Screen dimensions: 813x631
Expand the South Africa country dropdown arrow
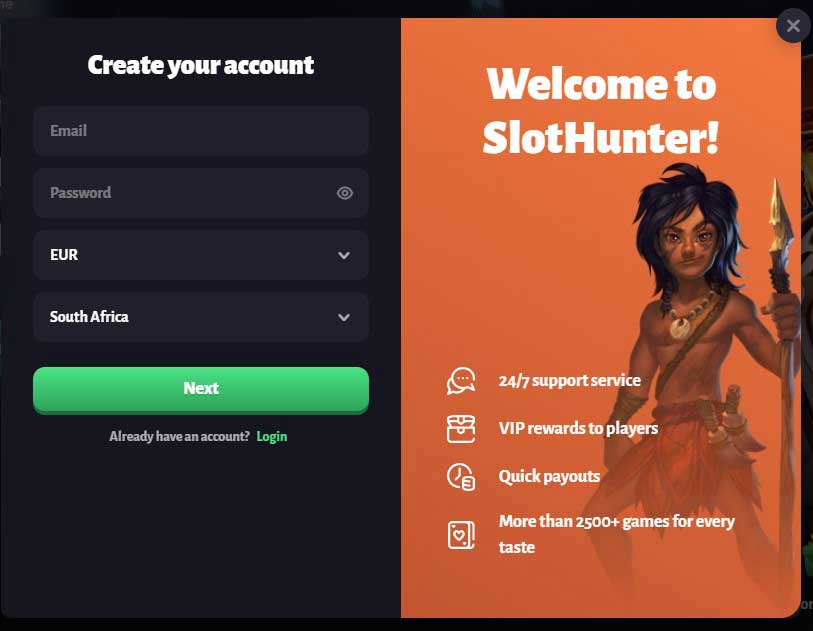[344, 317]
